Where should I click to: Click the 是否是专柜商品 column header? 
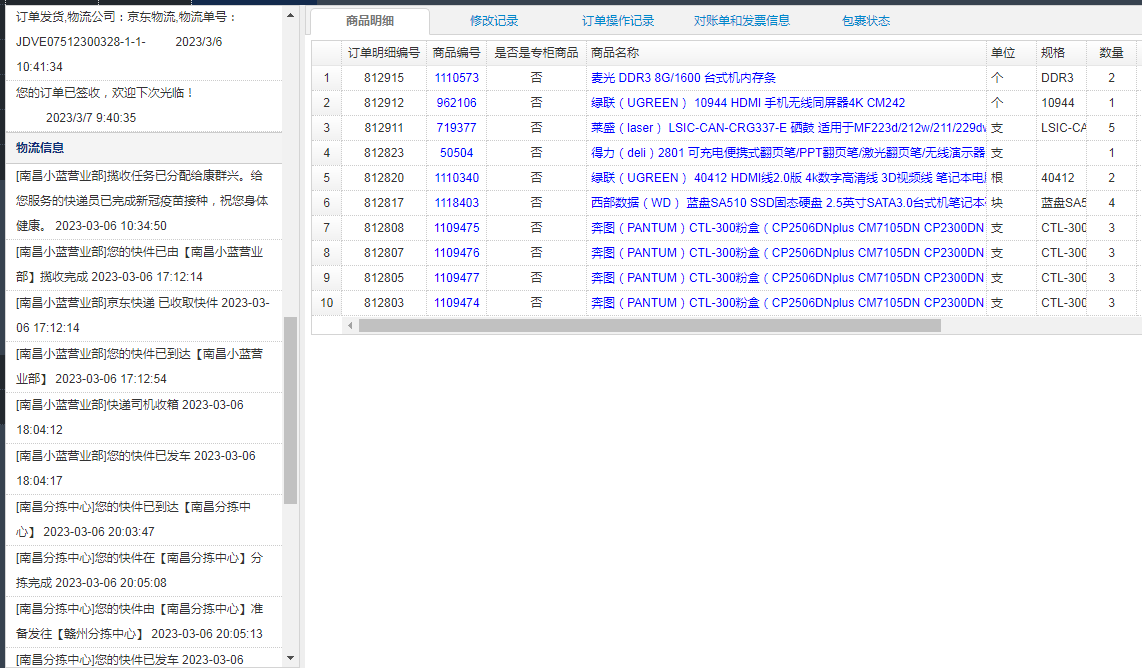coord(536,52)
